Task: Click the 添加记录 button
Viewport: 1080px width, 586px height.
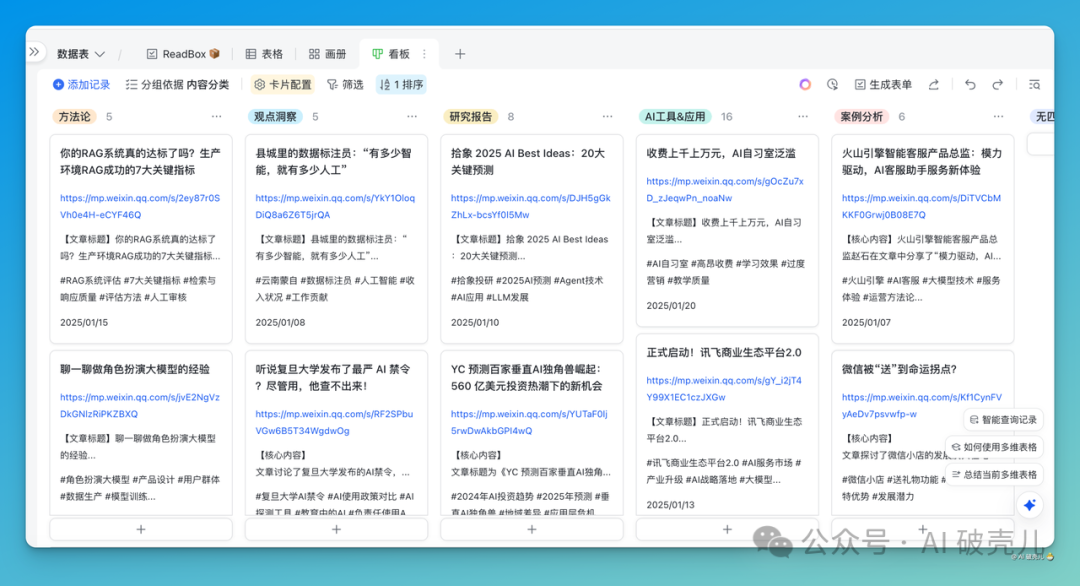Action: (81, 85)
